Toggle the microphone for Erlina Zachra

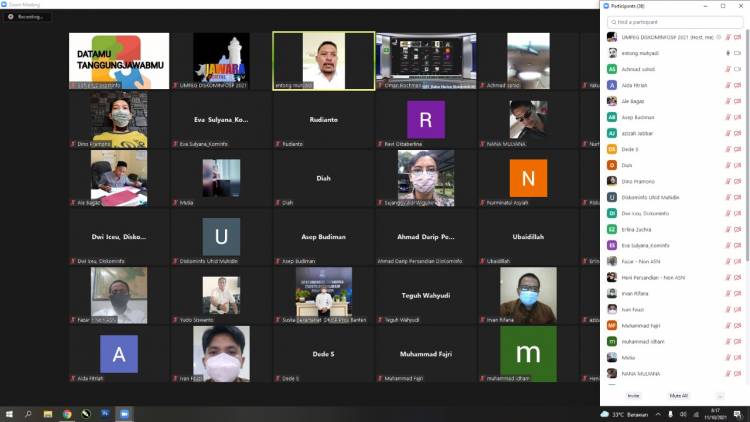727,229
